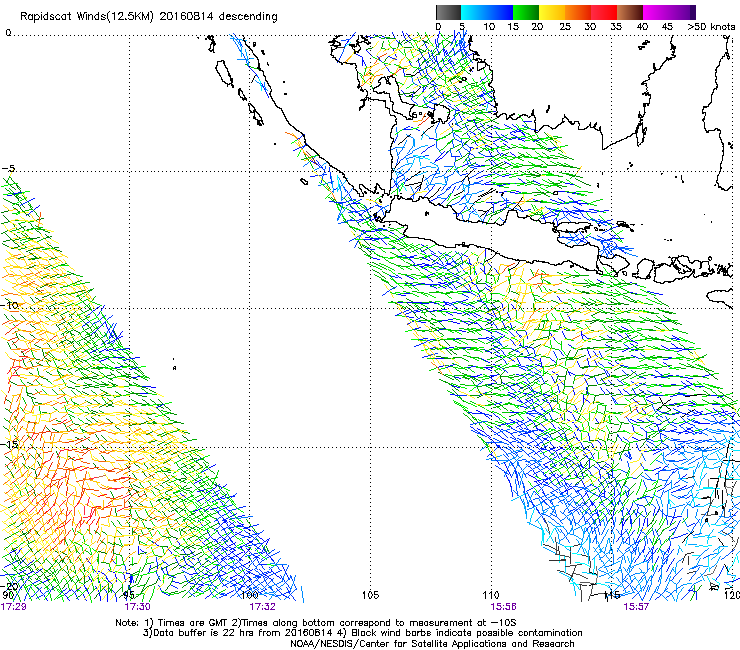Click the purple '17:30' swath time
Viewport: 740px width, 650px height.
(x=137, y=606)
